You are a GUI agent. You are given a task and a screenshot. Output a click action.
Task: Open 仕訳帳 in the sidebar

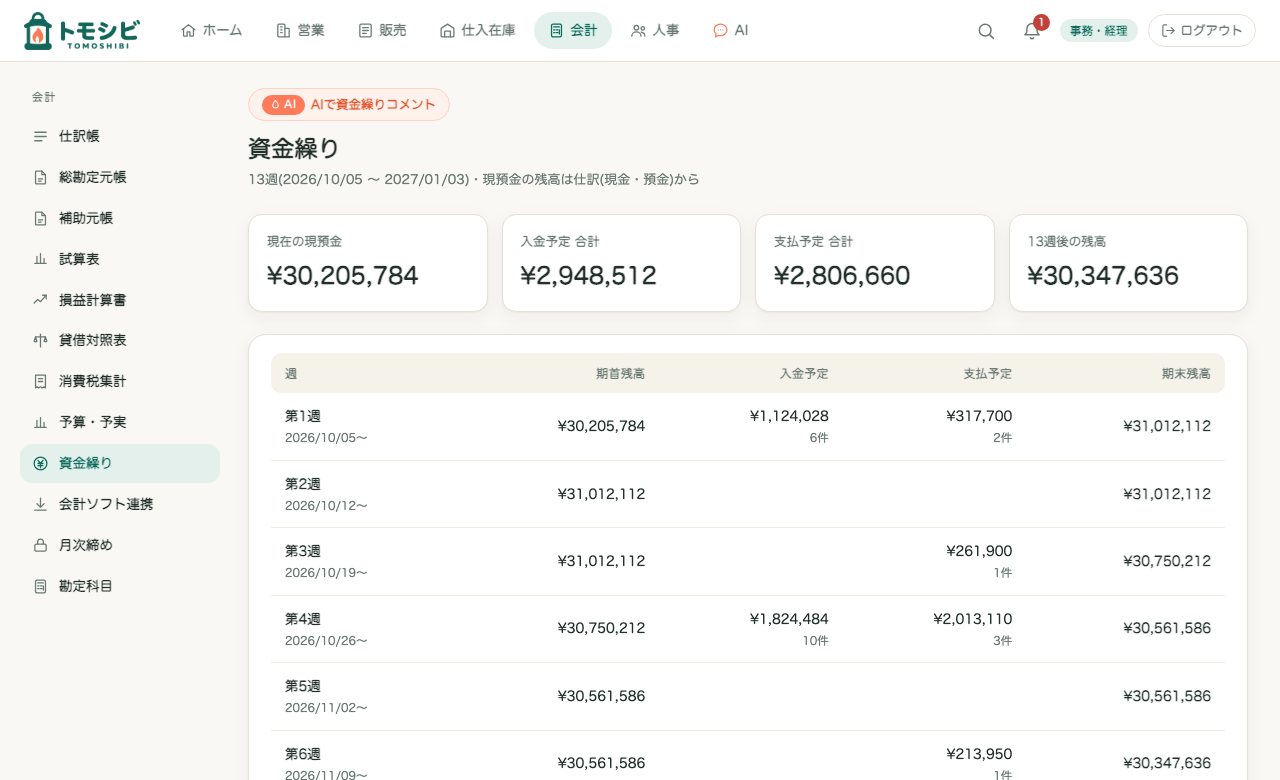coord(120,136)
